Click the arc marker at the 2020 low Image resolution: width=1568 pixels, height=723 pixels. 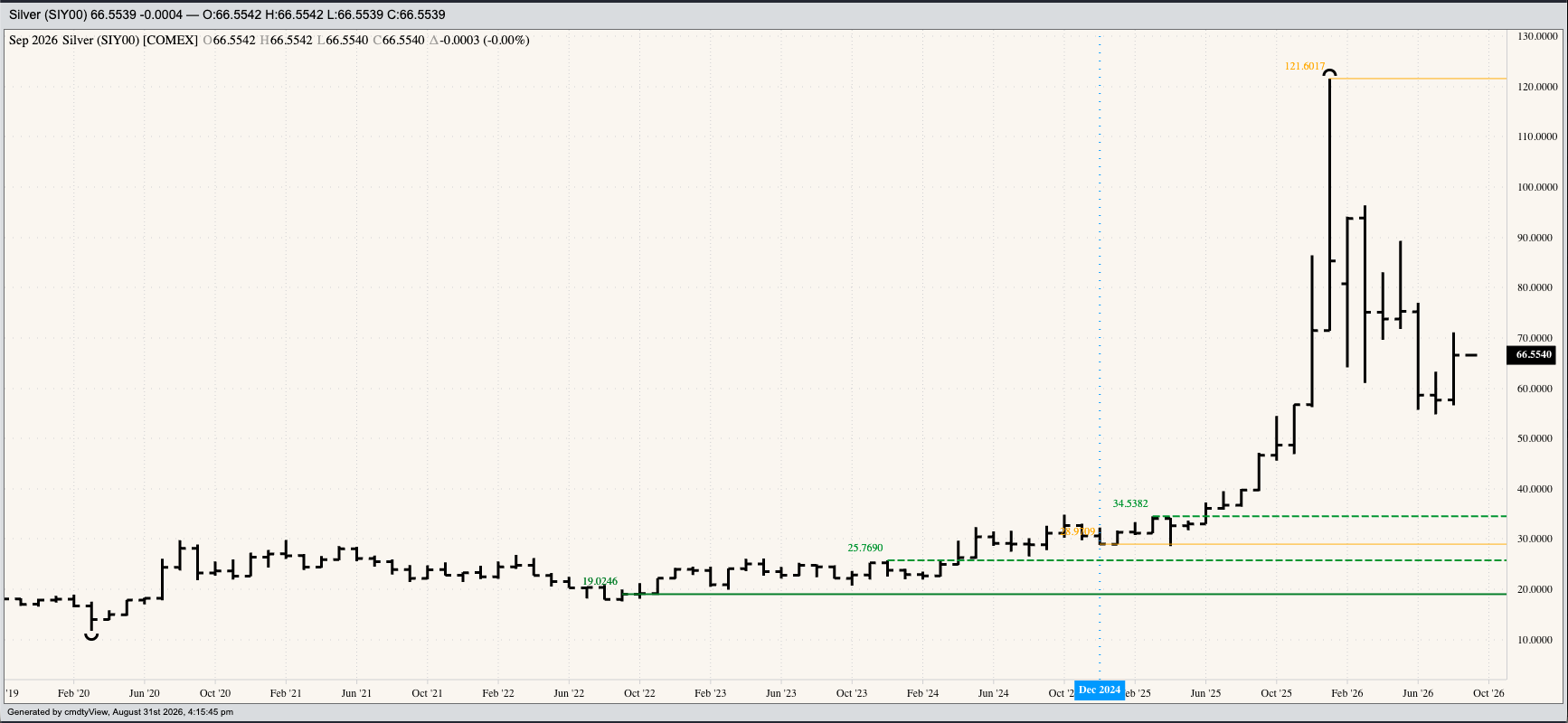(x=91, y=636)
